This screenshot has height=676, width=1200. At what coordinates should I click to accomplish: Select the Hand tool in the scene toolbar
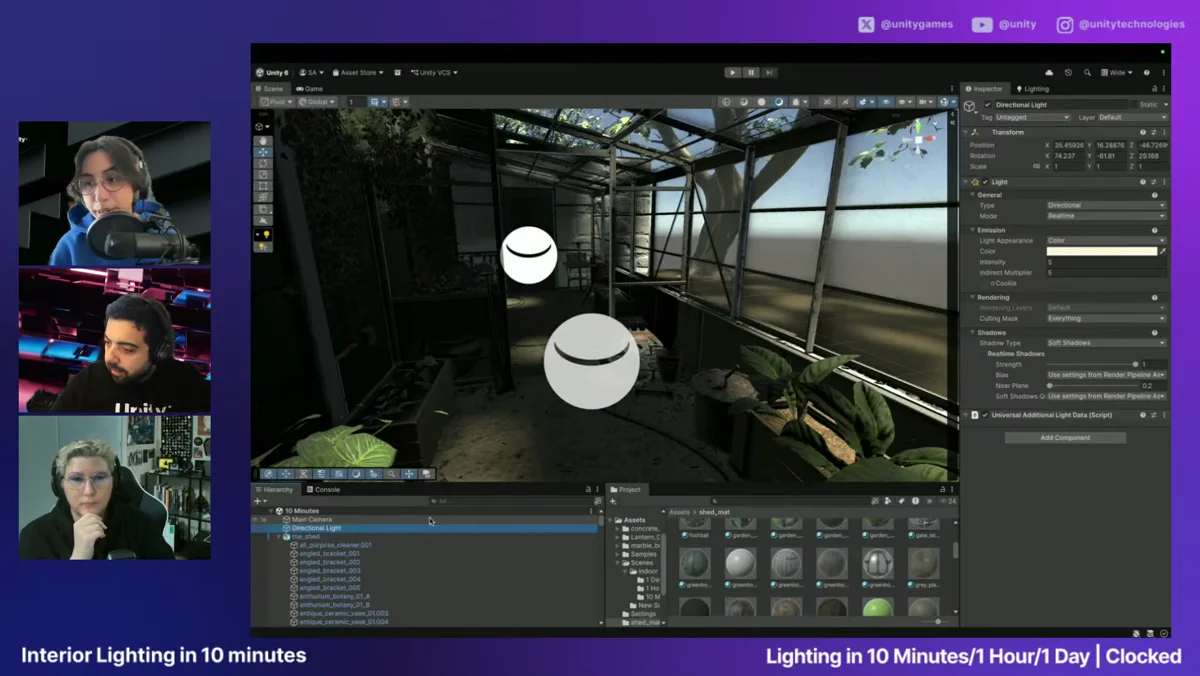click(x=263, y=141)
